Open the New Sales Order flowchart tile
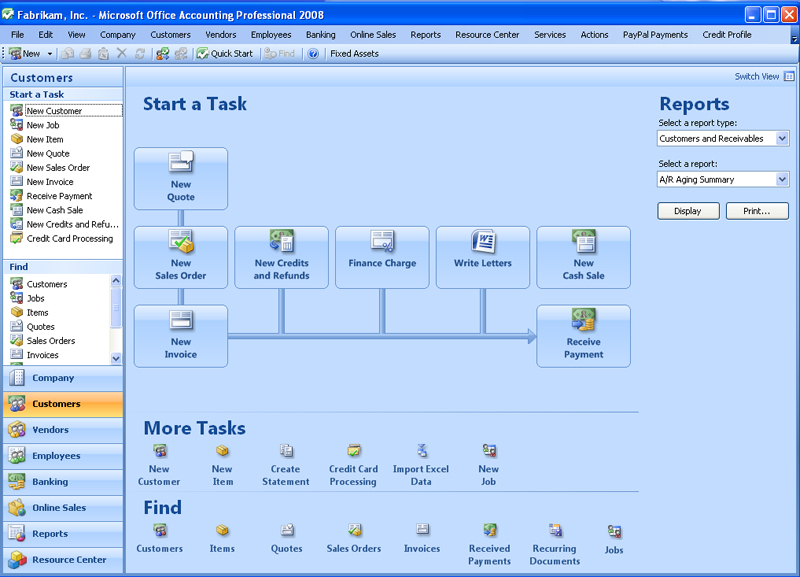The height and width of the screenshot is (577, 800). tap(181, 257)
